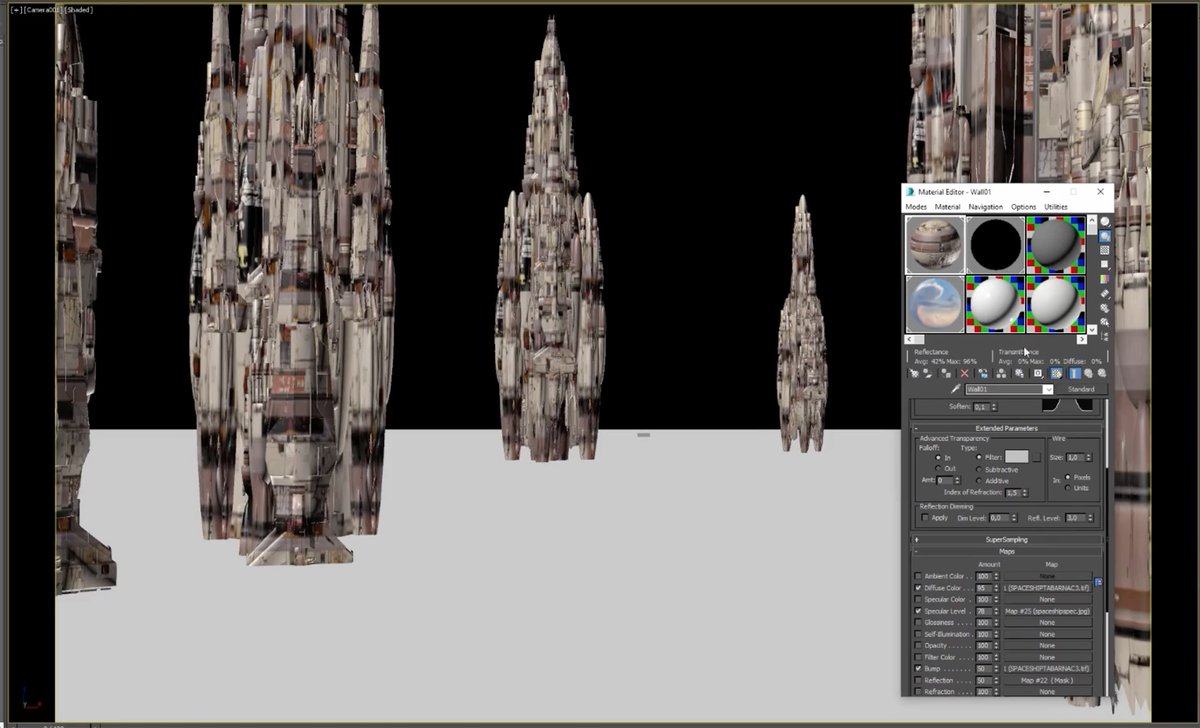
Task: Open the Modes menu
Action: [x=916, y=207]
